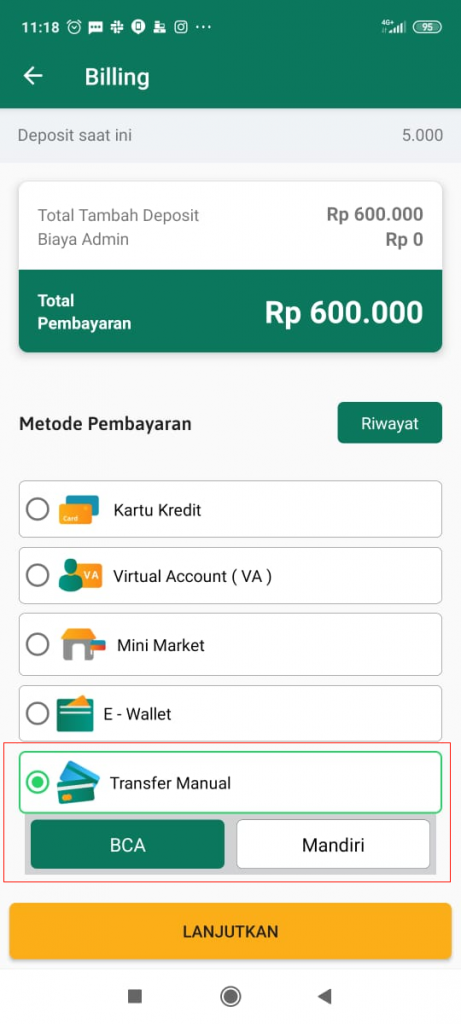This screenshot has height=1024, width=461.
Task: Select the Virtual Account radio button
Action: pyautogui.click(x=37, y=575)
